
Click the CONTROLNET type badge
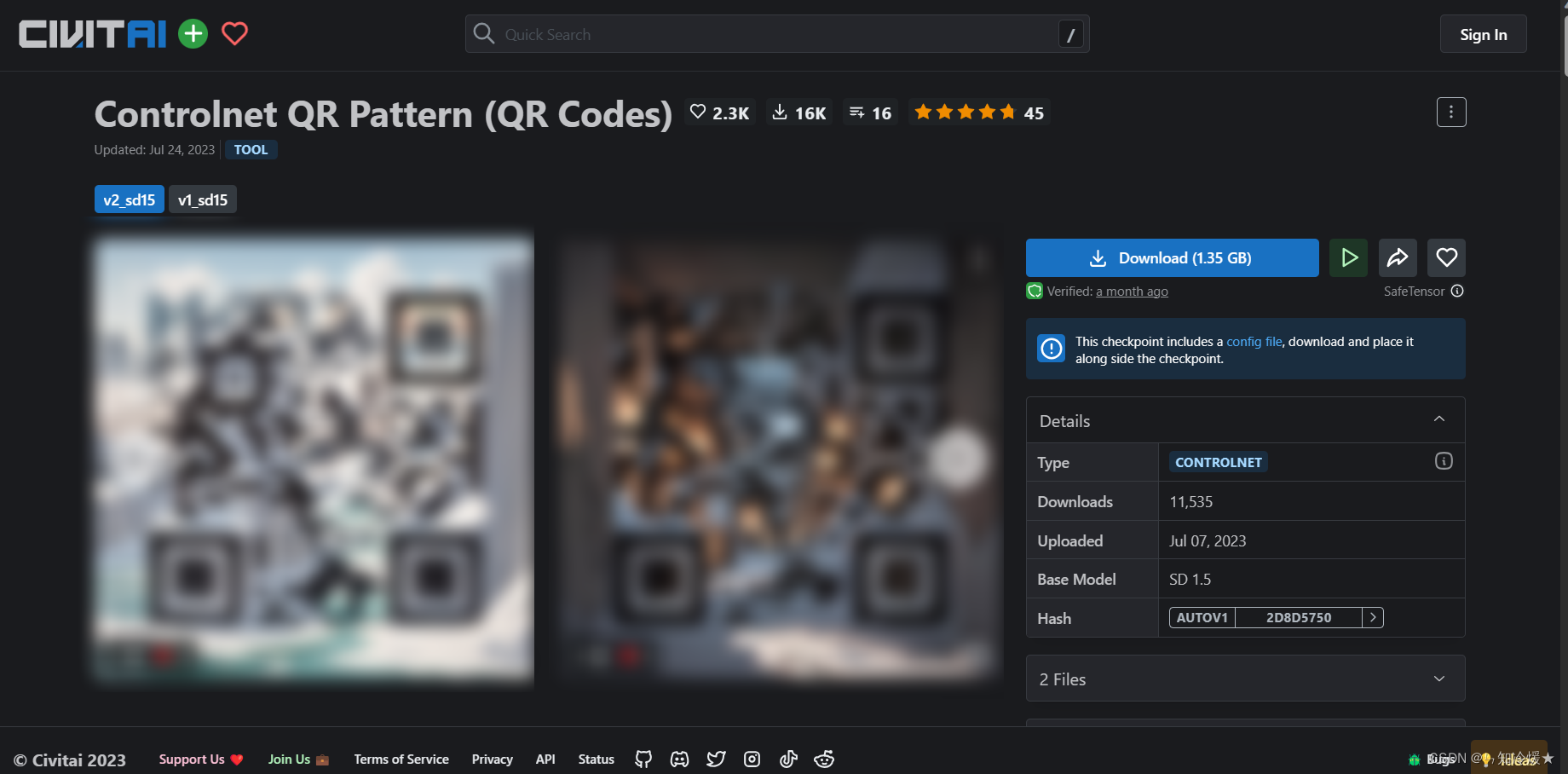[x=1219, y=462]
